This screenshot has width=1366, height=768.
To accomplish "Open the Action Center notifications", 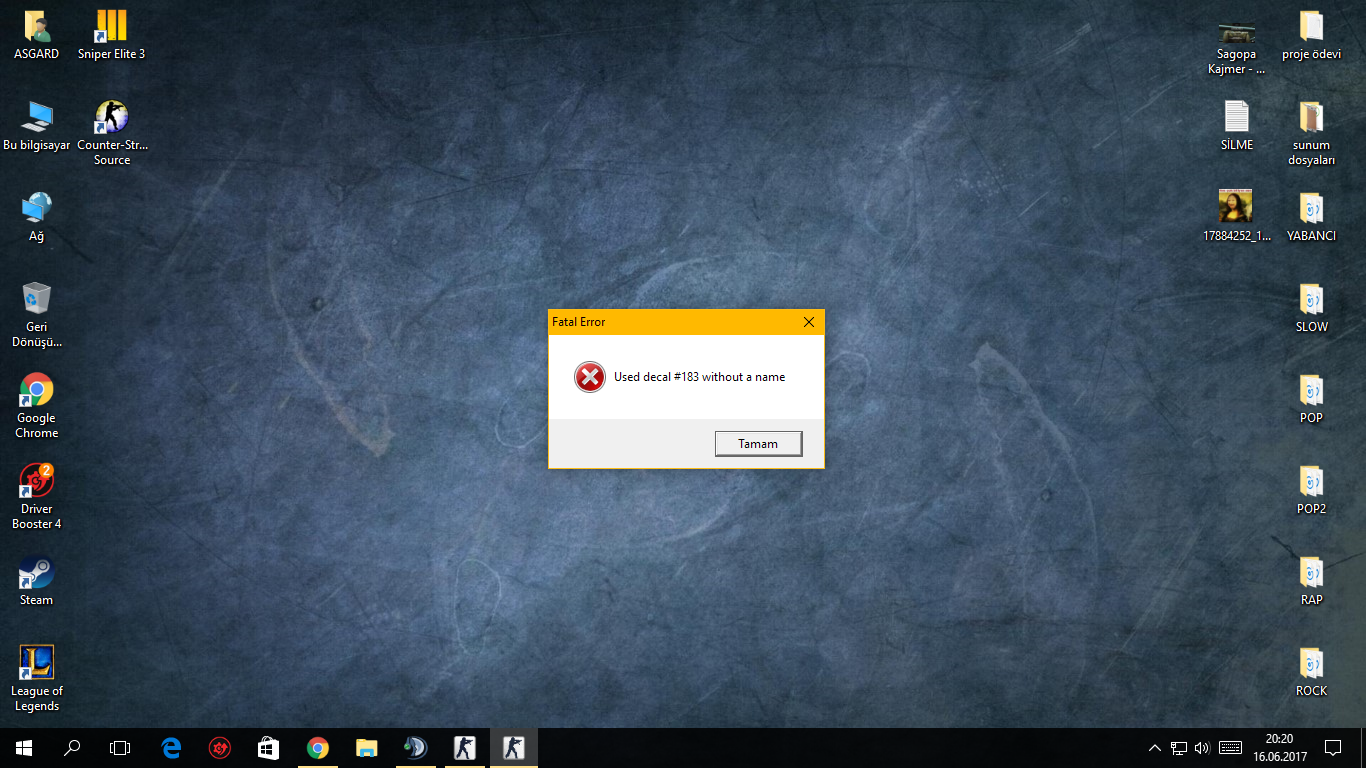I will (x=1332, y=748).
